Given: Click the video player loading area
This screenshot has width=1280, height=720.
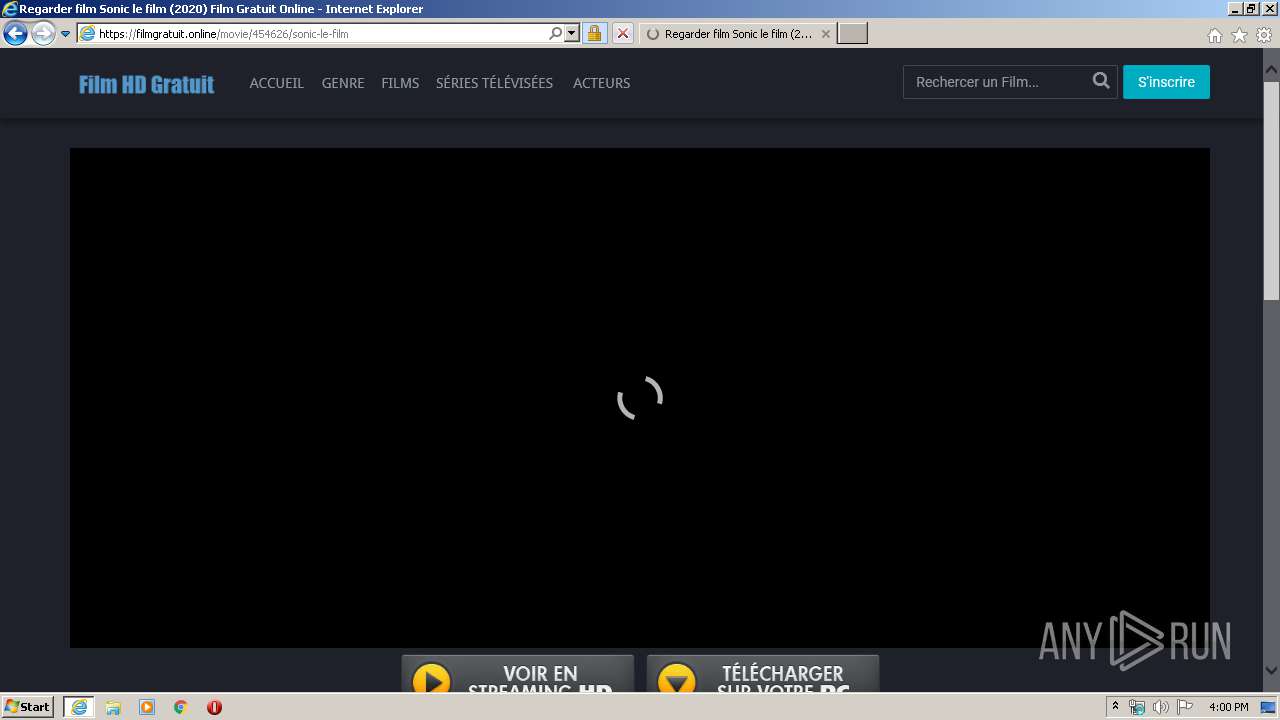Looking at the screenshot, I should click(640, 398).
